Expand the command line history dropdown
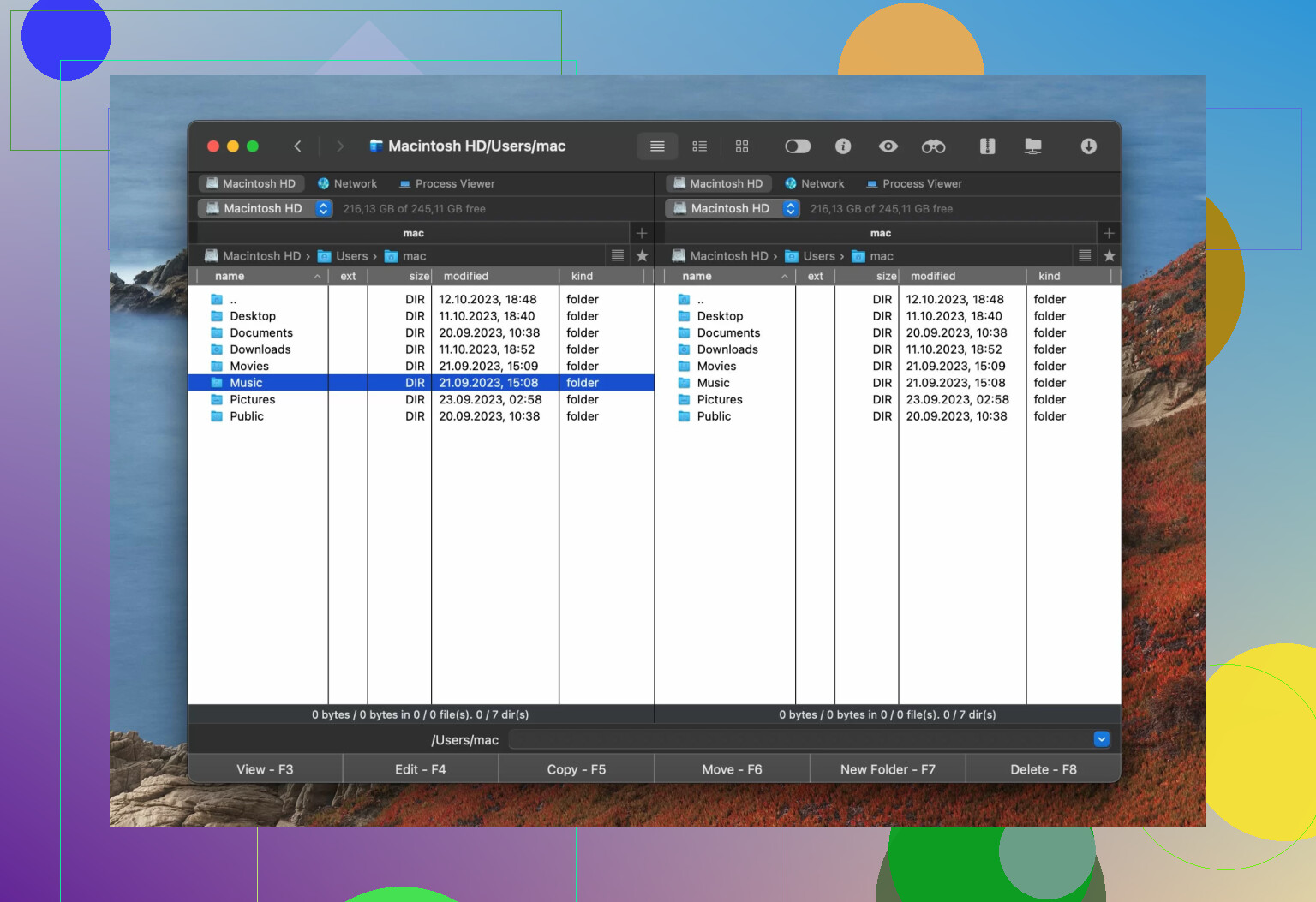Screen dimensions: 1316x902 coord(1101,739)
